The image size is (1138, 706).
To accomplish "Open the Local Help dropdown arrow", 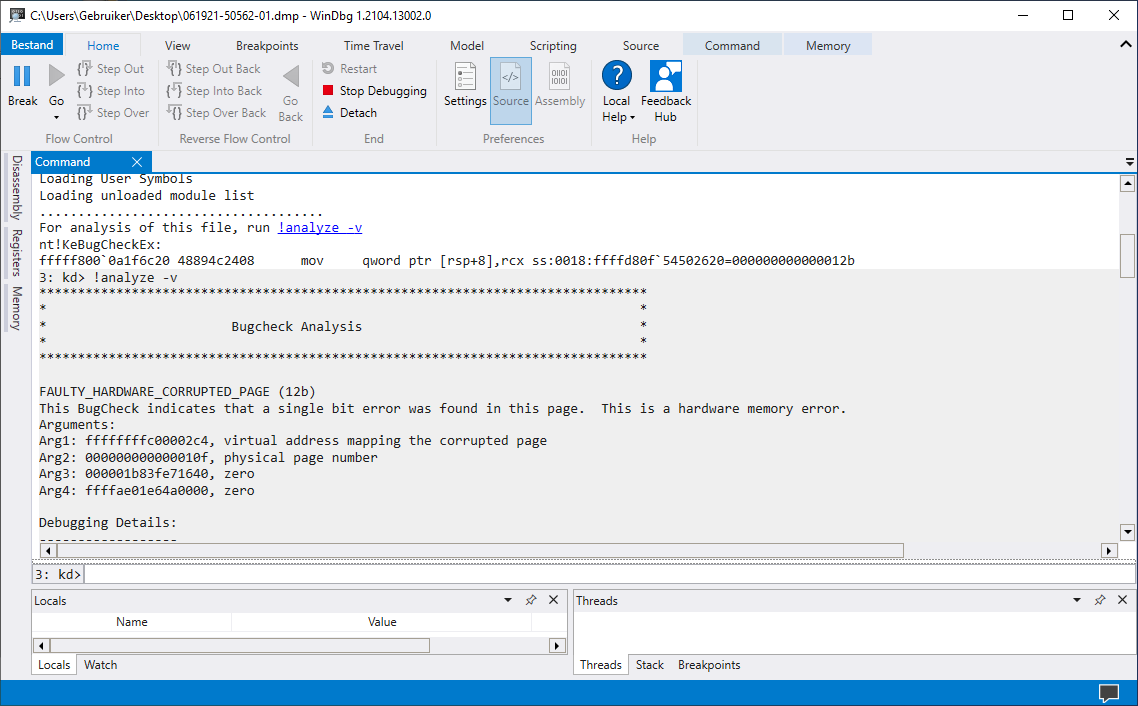I will tap(632, 118).
